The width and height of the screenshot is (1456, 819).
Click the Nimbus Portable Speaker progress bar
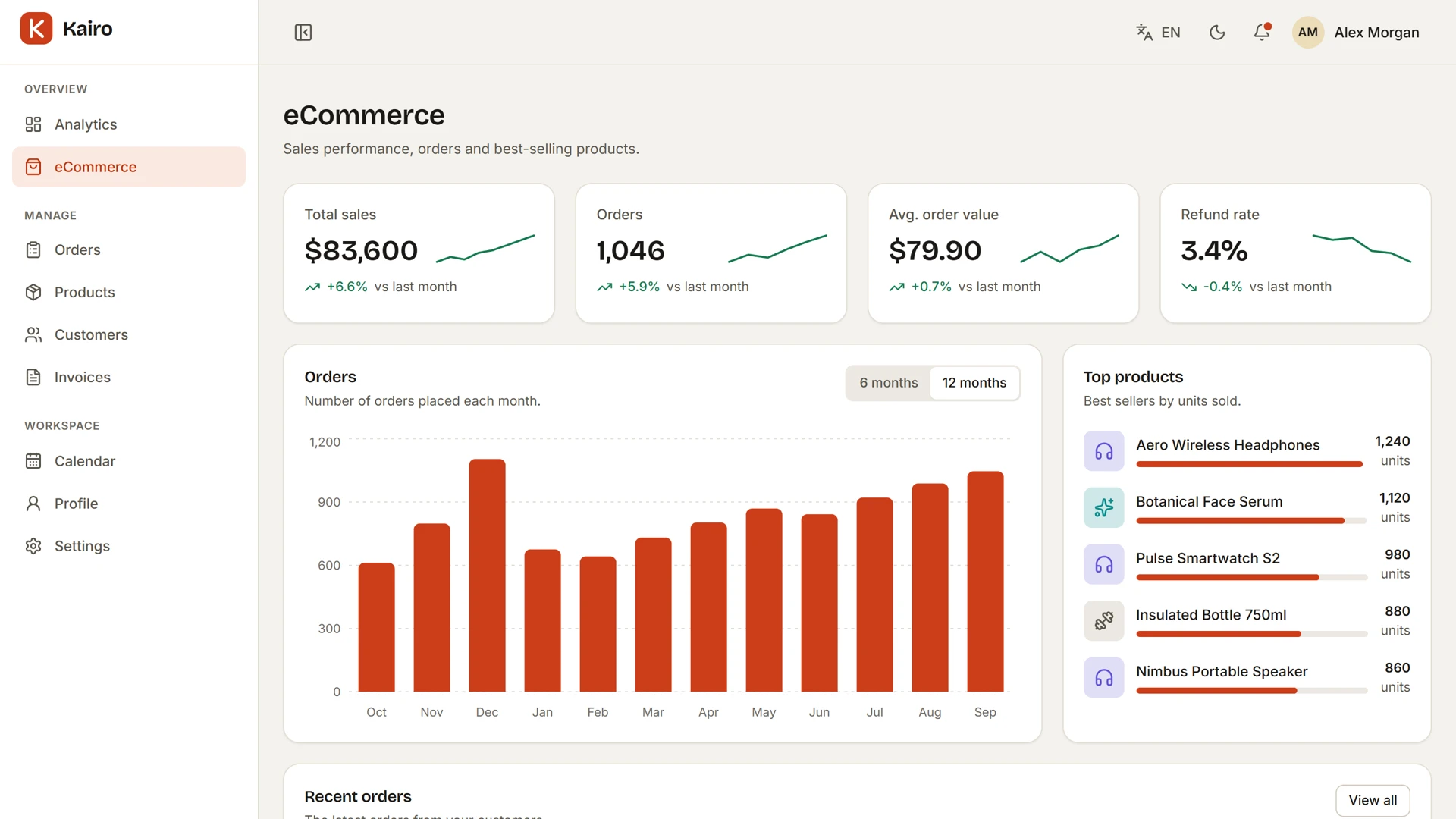[1251, 691]
